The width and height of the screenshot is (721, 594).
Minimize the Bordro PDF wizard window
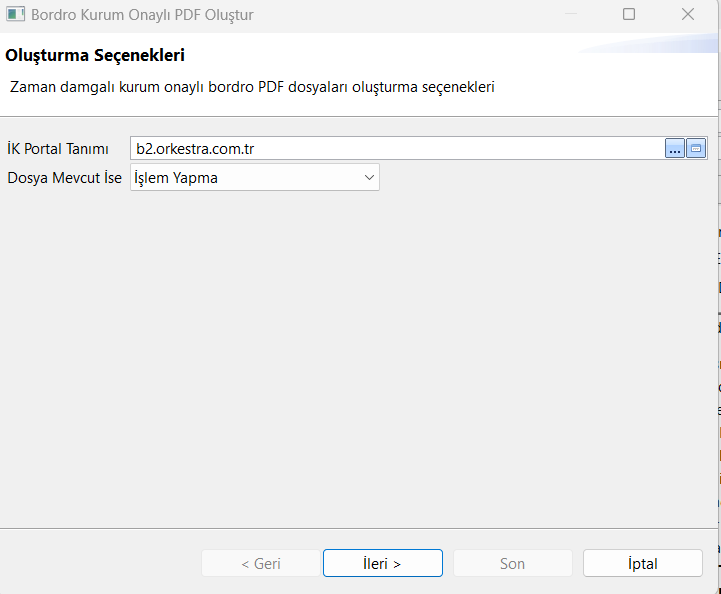point(570,15)
